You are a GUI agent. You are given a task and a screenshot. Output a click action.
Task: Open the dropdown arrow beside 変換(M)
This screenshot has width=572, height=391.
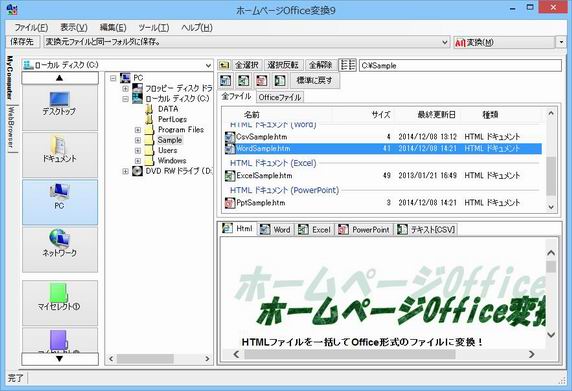point(561,42)
